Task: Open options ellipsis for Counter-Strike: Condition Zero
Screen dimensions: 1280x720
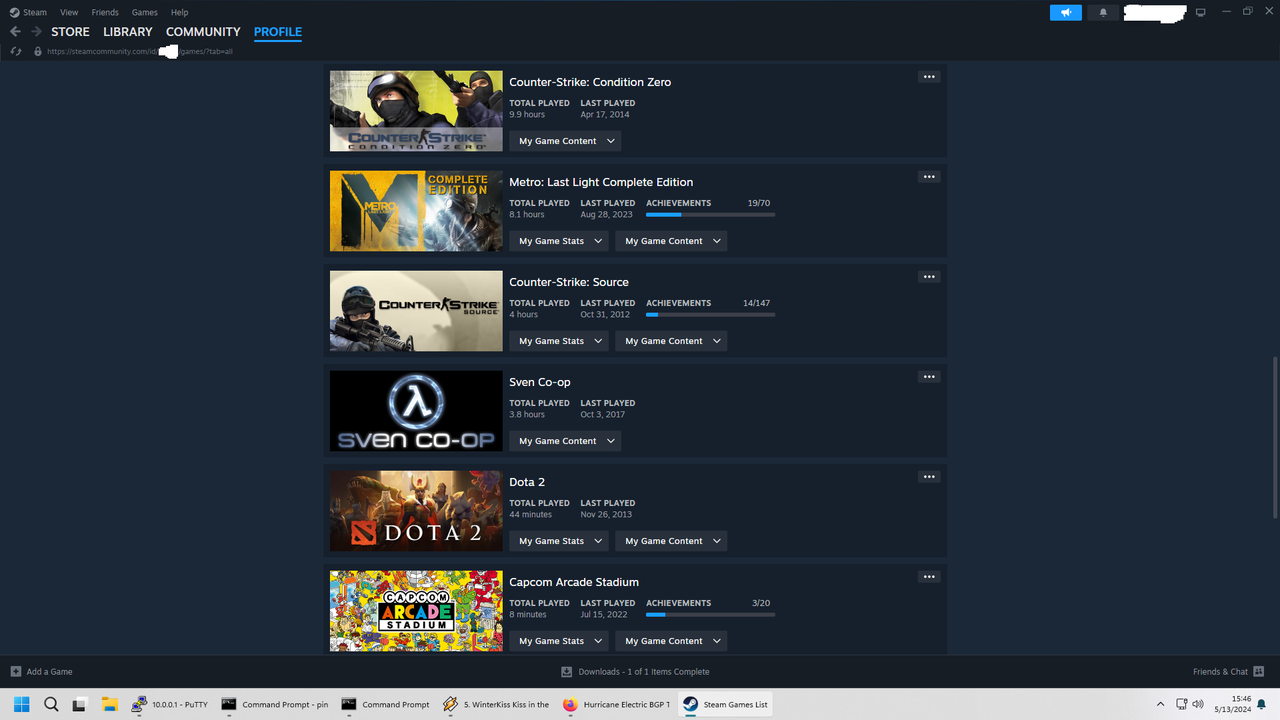Action: coord(929,77)
